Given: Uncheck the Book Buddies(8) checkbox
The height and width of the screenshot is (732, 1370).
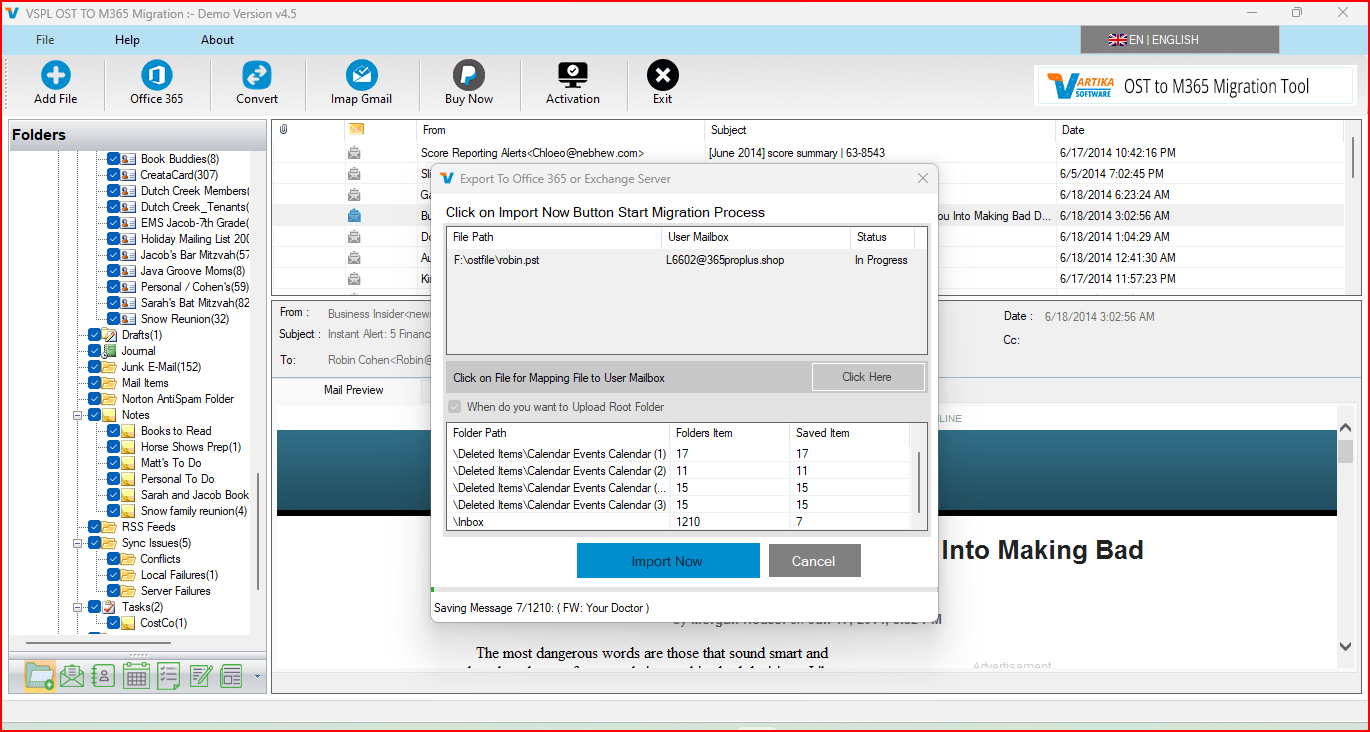Looking at the screenshot, I should (x=113, y=159).
